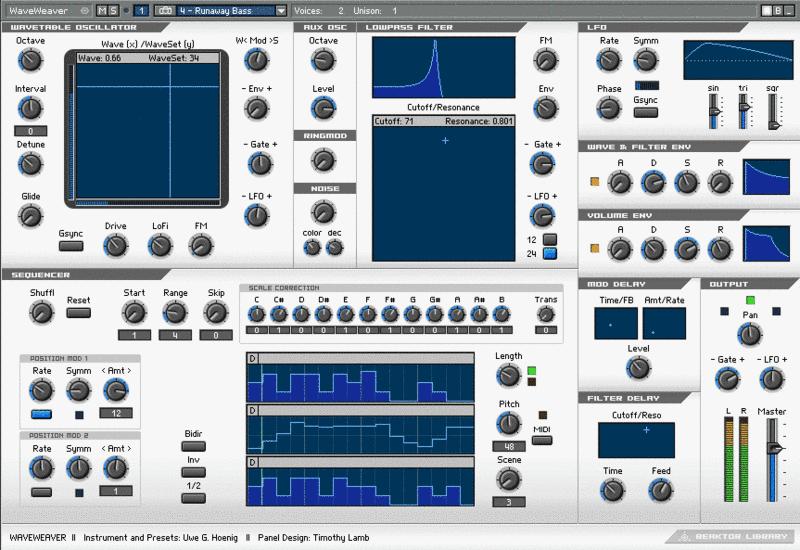Toggle the Inv sequencer button
This screenshot has height=550, width=800.
(193, 472)
